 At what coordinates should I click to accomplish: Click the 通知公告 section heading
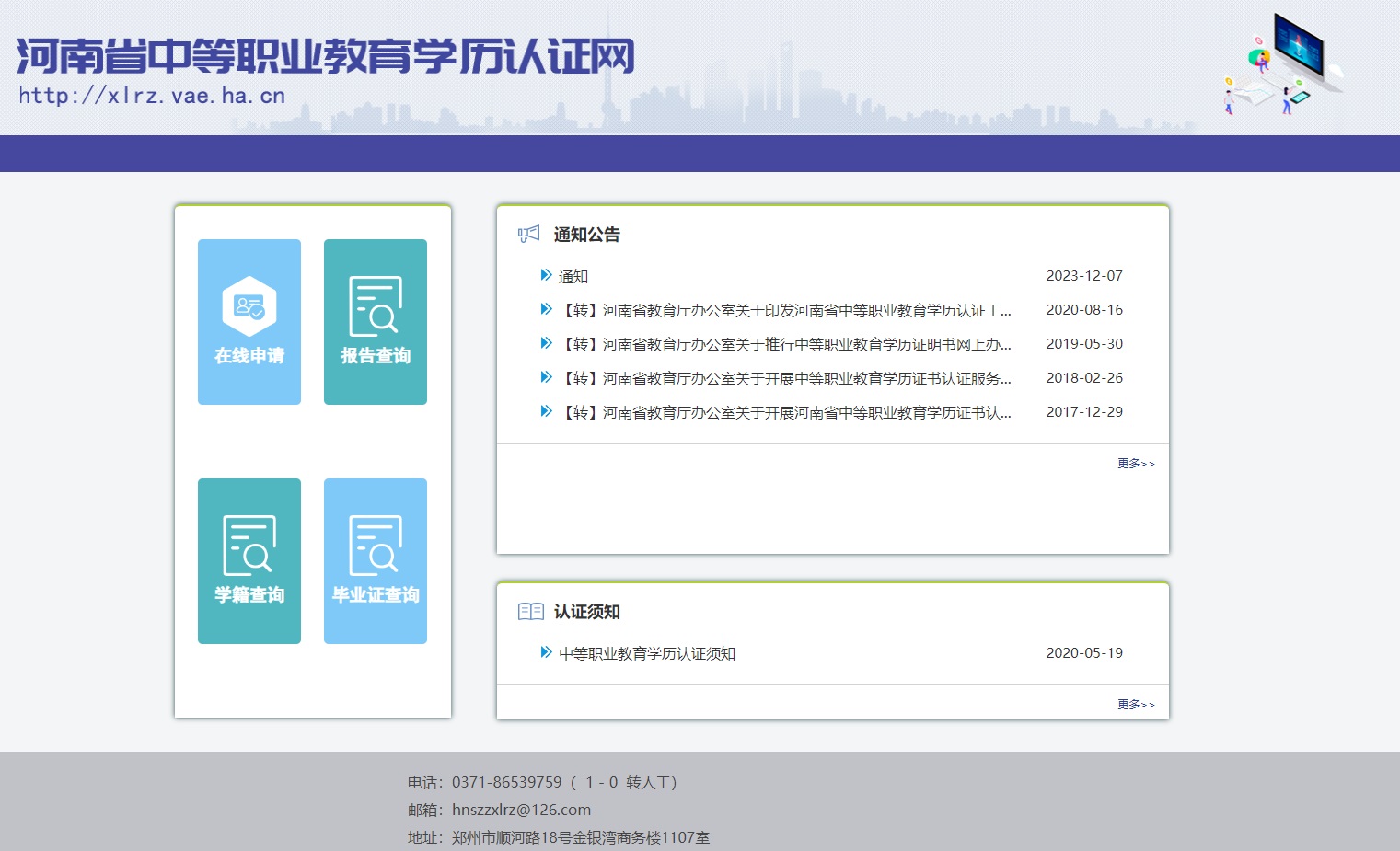point(586,235)
